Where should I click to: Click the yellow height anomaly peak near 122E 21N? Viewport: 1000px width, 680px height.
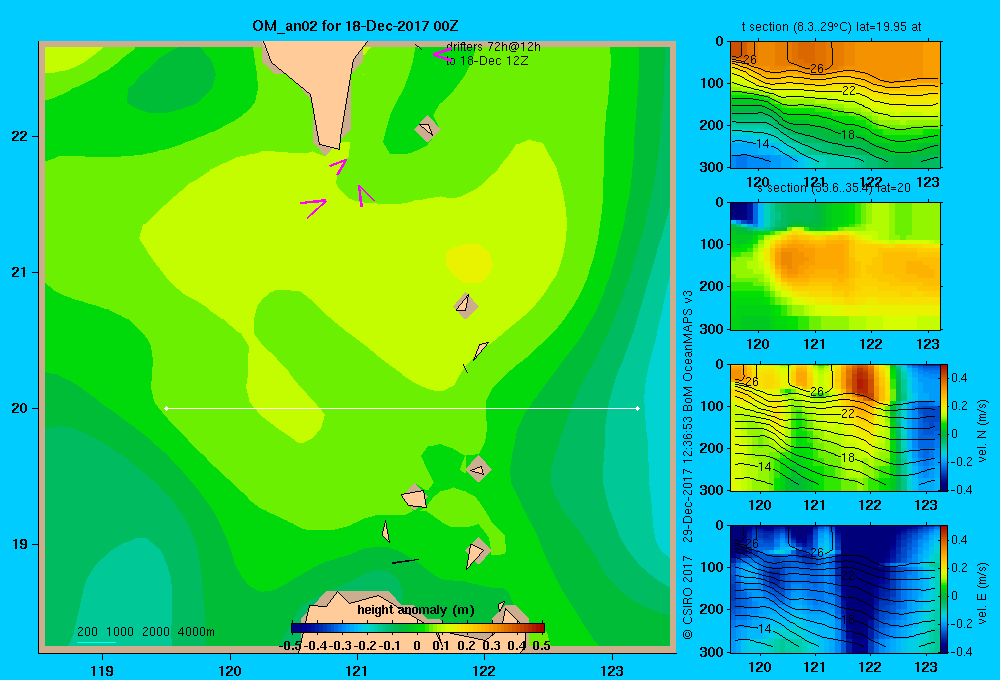point(469,263)
